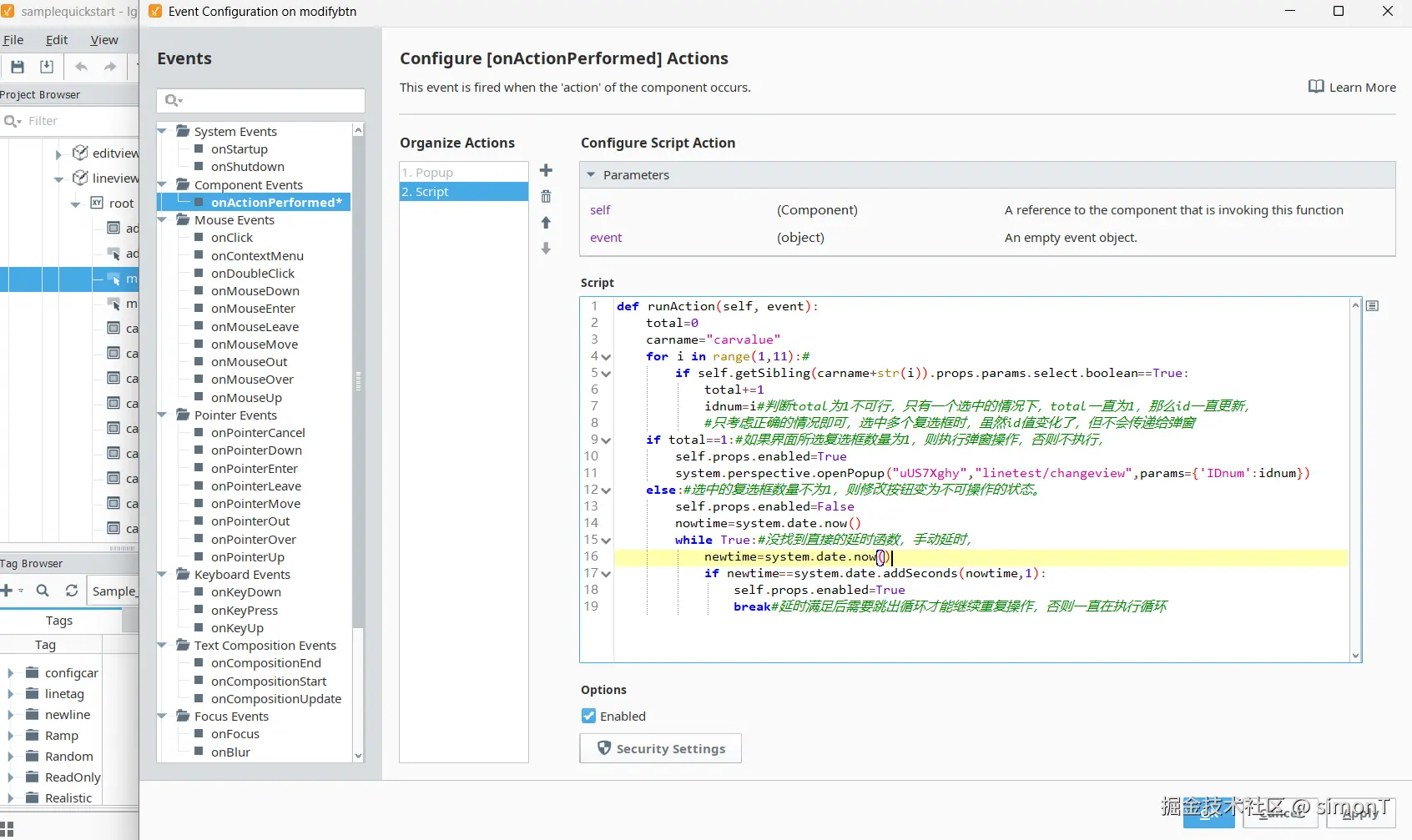
Task: Click the Events search field
Action: pos(267,101)
